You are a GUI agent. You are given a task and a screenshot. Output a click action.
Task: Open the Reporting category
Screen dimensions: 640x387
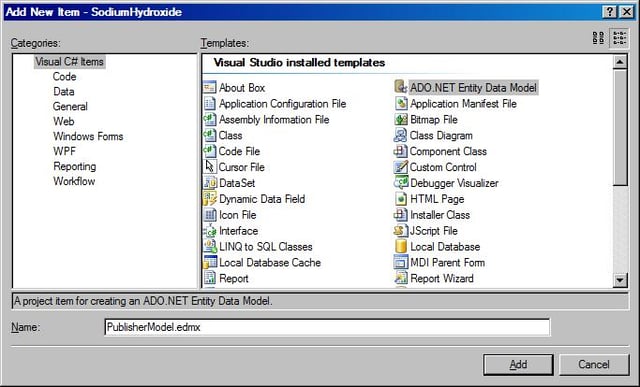pos(75,167)
